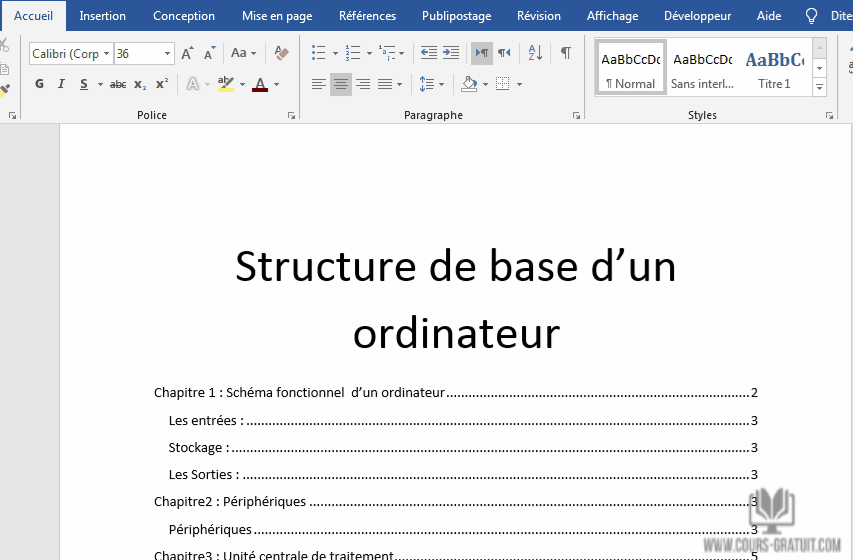Apply the Titre 1 style
This screenshot has height=560, width=853.
[x=774, y=68]
